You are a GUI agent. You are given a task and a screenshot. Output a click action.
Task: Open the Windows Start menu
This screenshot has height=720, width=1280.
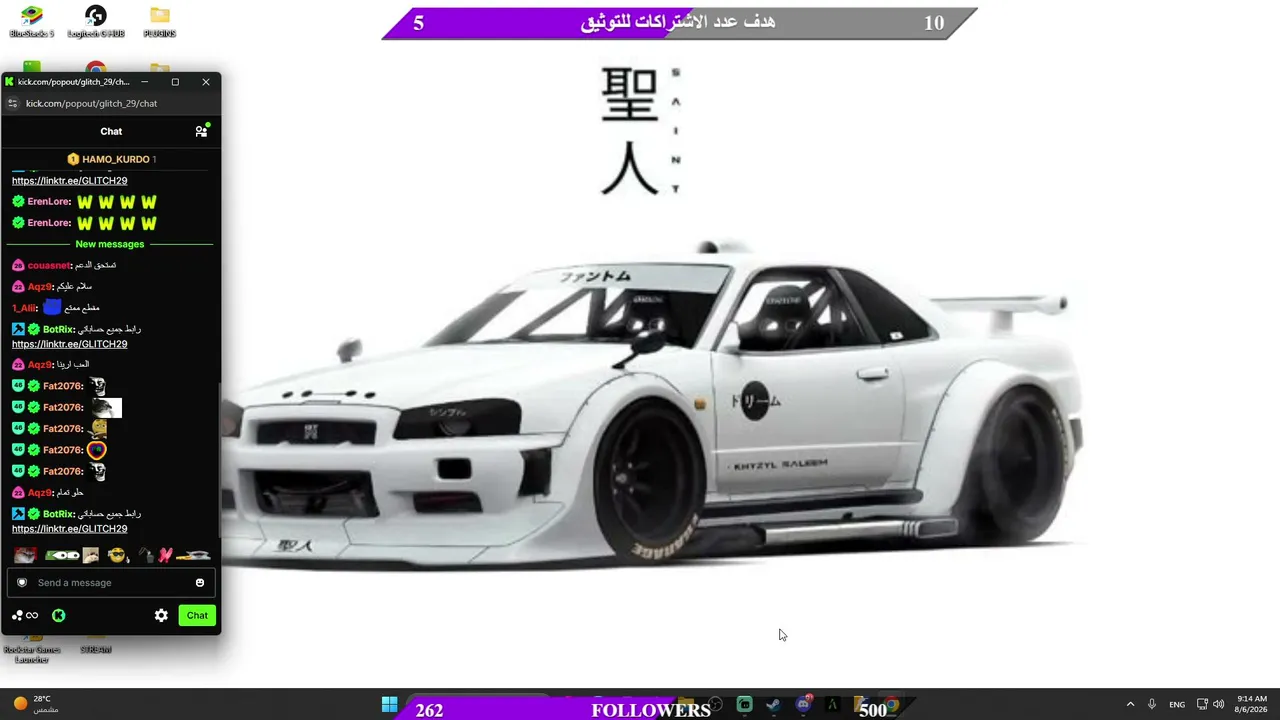[x=389, y=705]
